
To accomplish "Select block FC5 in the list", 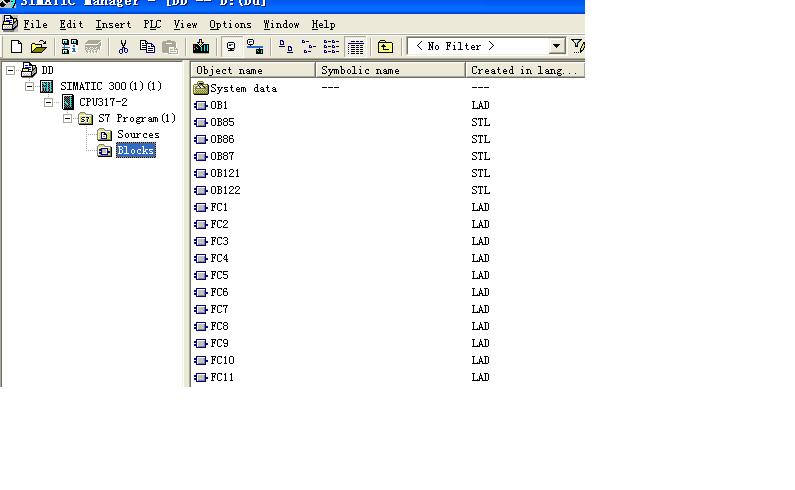I will (x=219, y=275).
